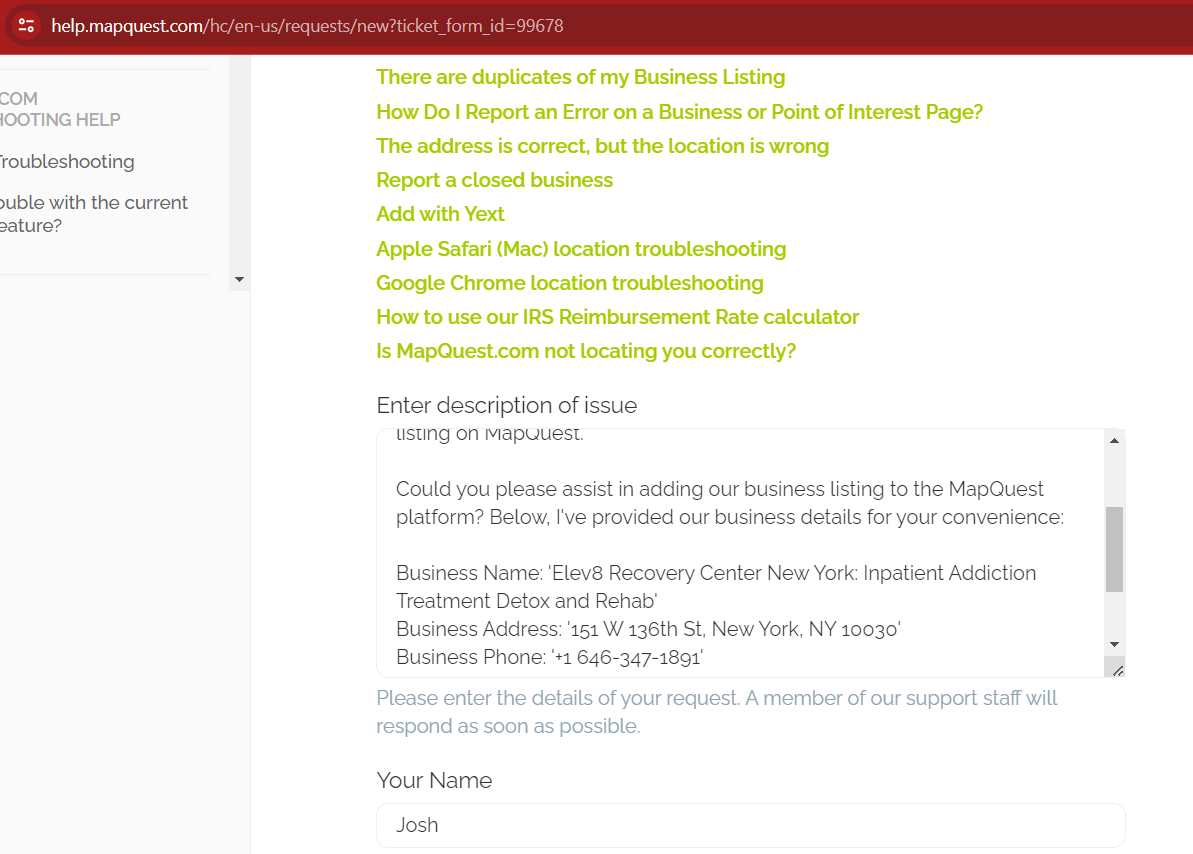Click the 'Enter description of issue' label
The image size is (1193, 854).
[507, 405]
